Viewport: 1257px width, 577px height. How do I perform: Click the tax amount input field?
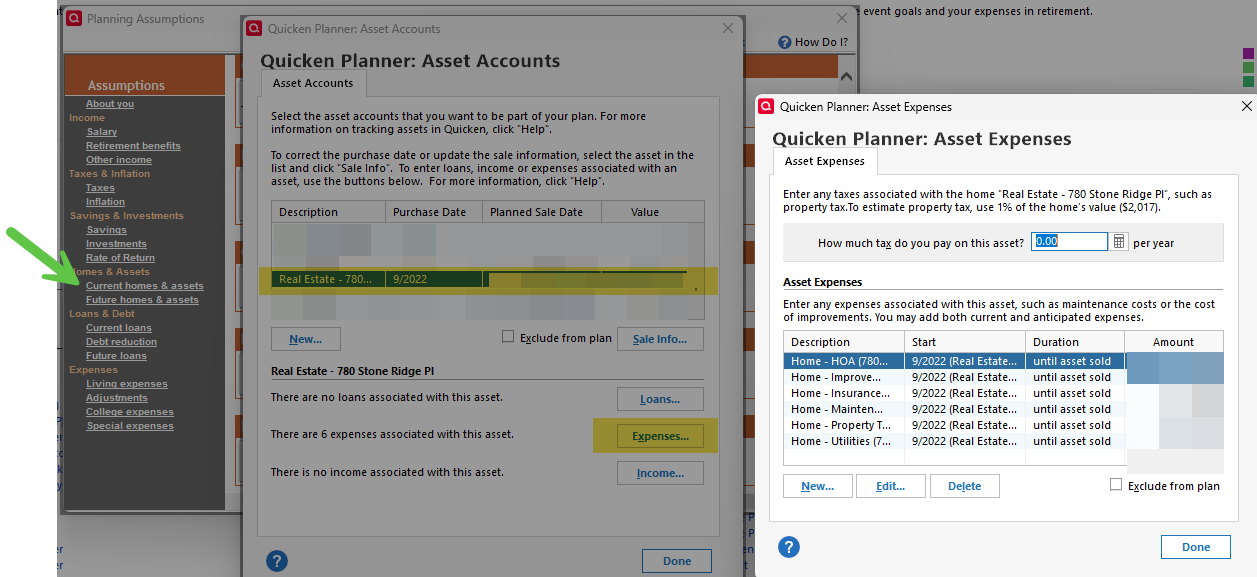tap(1070, 241)
